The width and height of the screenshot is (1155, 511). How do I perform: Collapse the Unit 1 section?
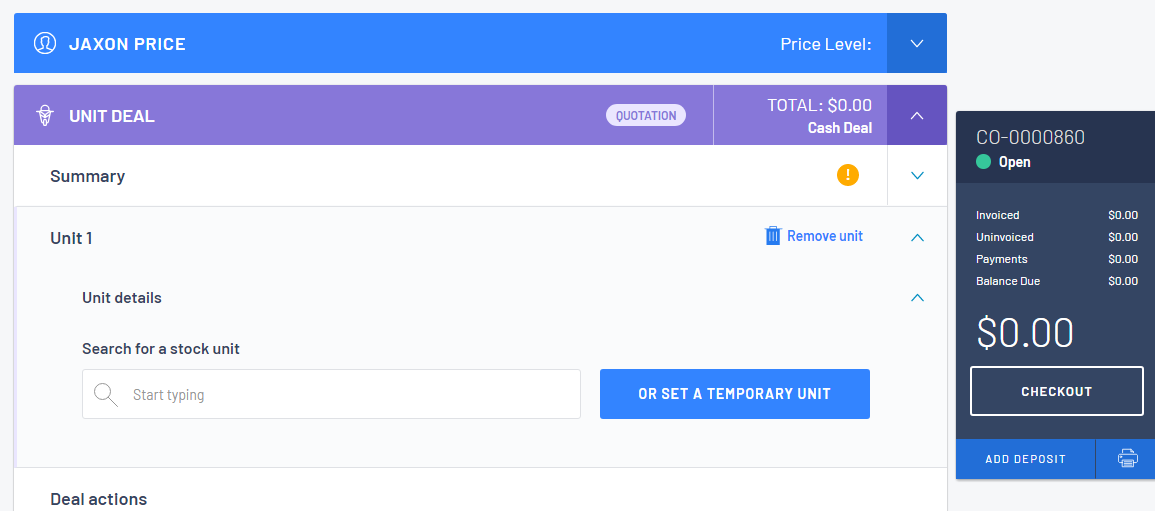tap(917, 238)
